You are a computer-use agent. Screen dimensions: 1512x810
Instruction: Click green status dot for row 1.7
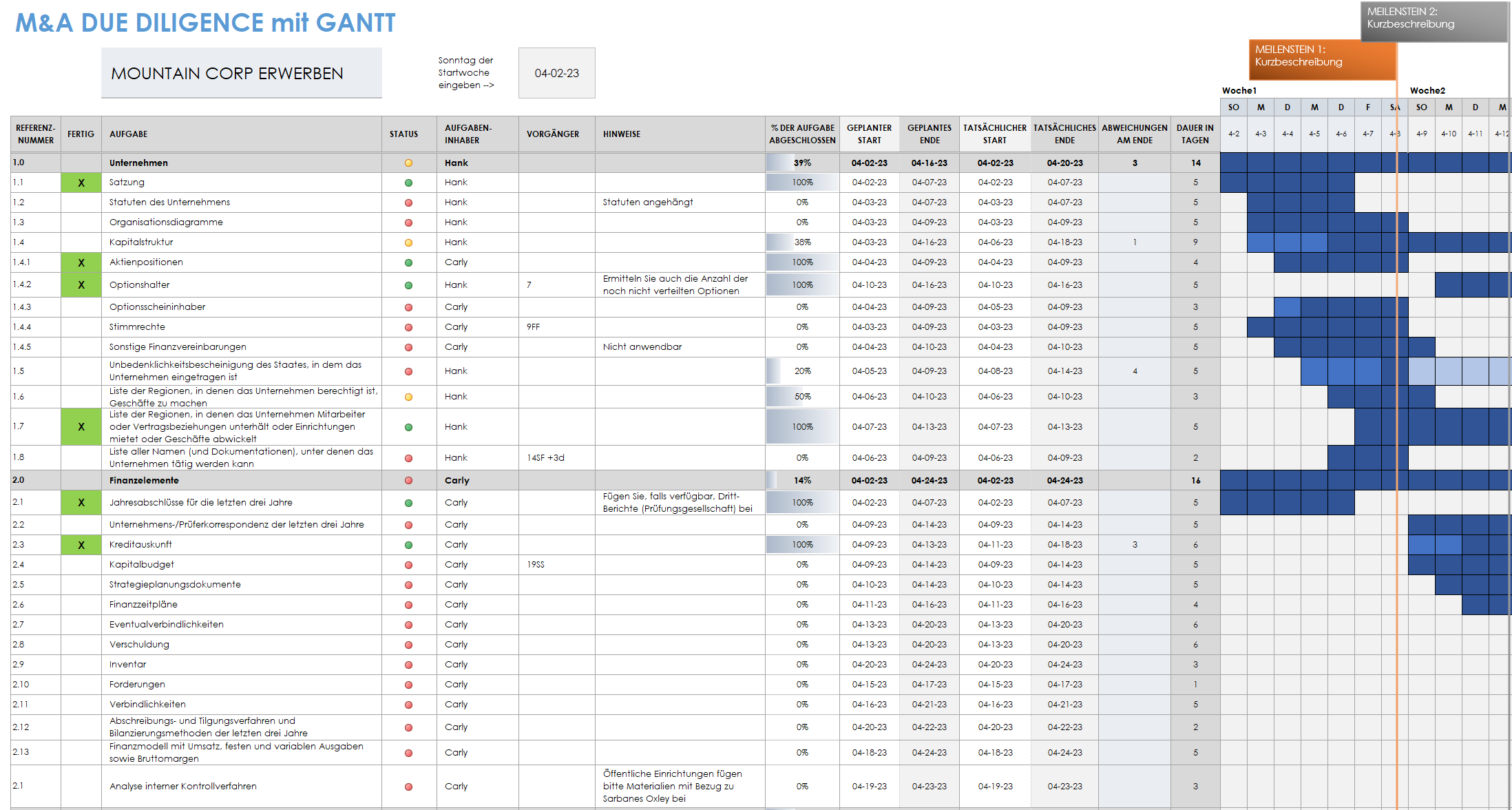408,428
